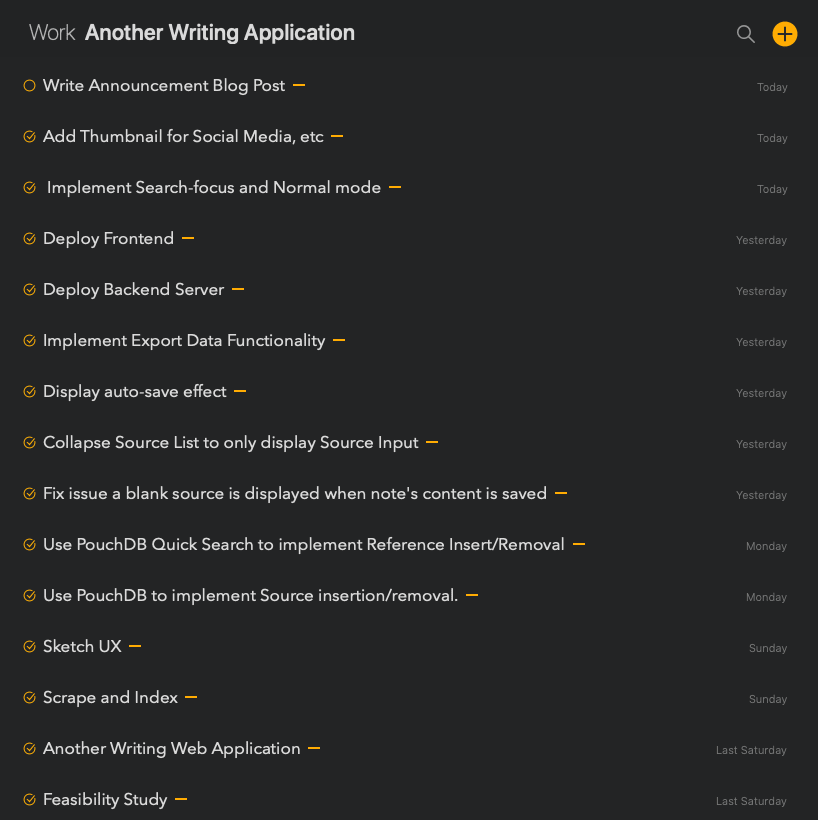
Task: Expand dash after Display auto-save effect
Action: pos(240,391)
